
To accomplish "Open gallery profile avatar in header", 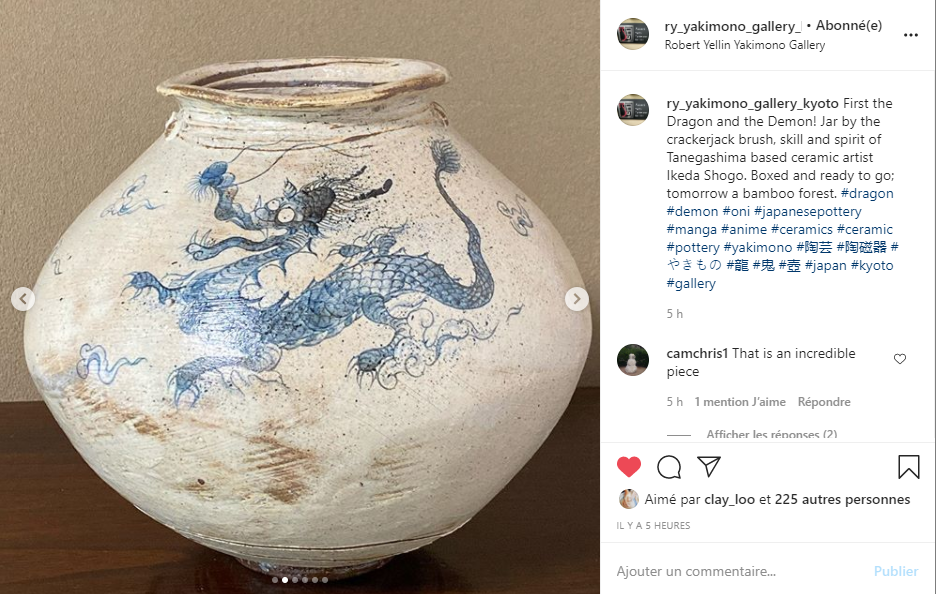I will point(633,34).
